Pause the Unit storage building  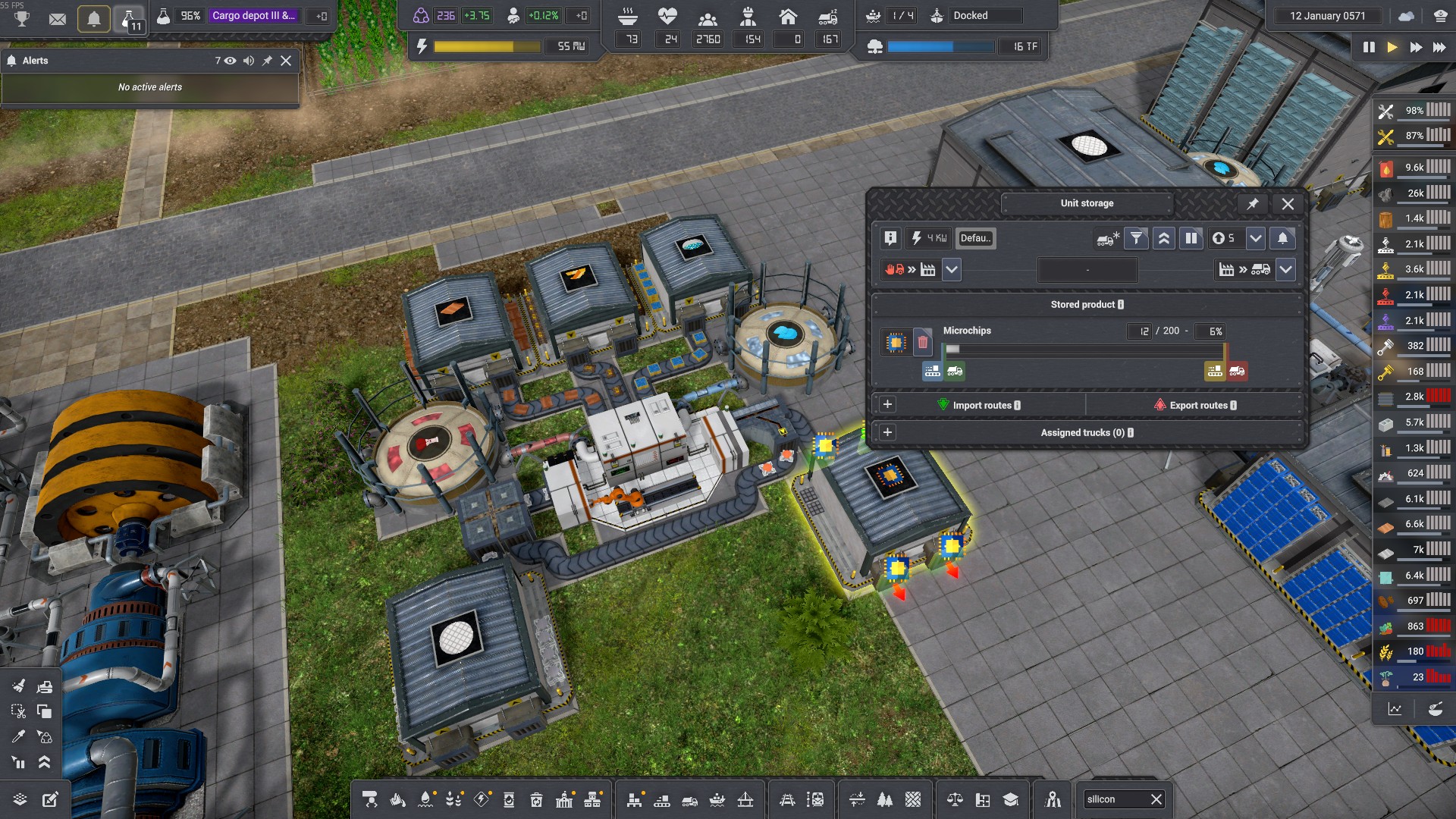tap(1191, 238)
